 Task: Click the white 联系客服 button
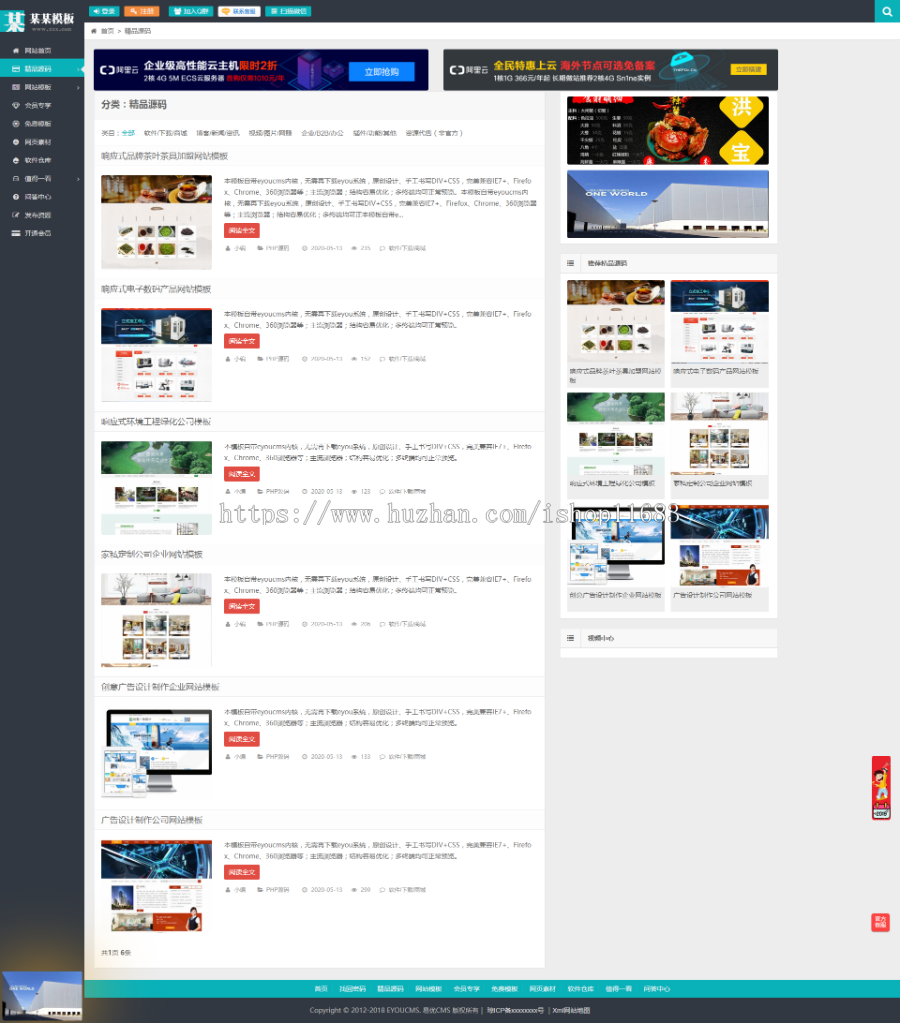click(x=239, y=11)
